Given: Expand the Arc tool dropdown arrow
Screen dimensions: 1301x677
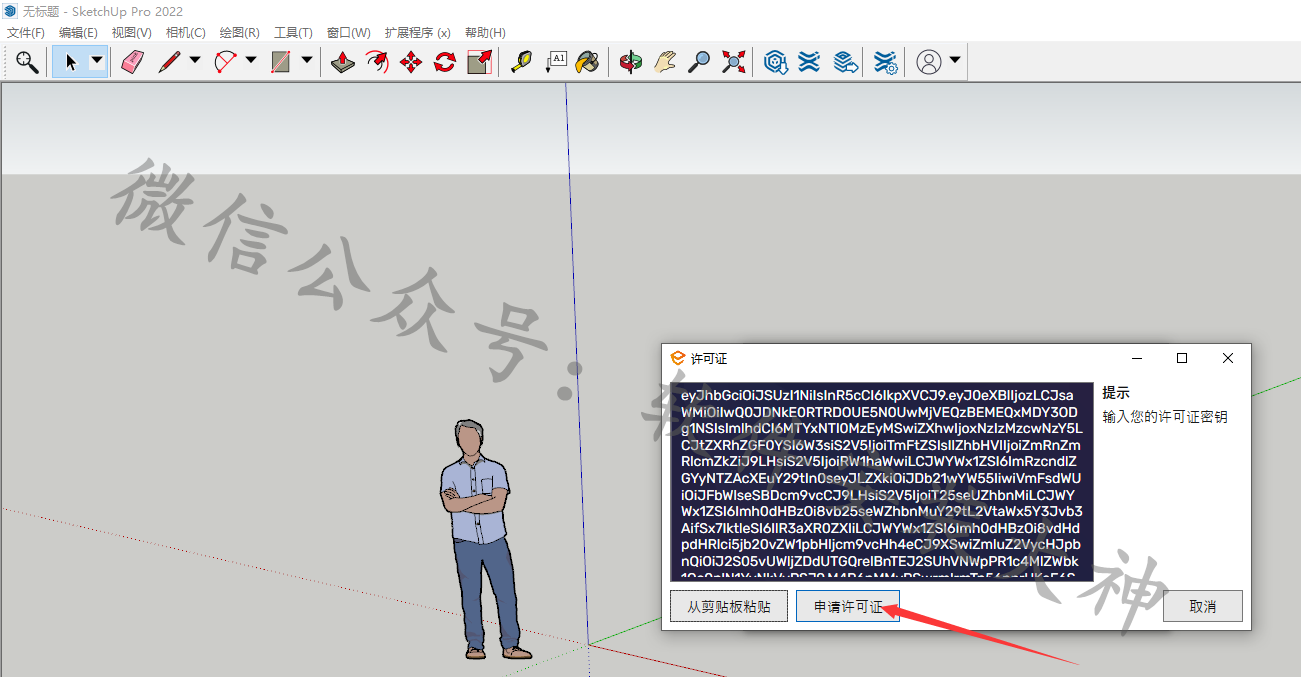Looking at the screenshot, I should click(x=251, y=61).
